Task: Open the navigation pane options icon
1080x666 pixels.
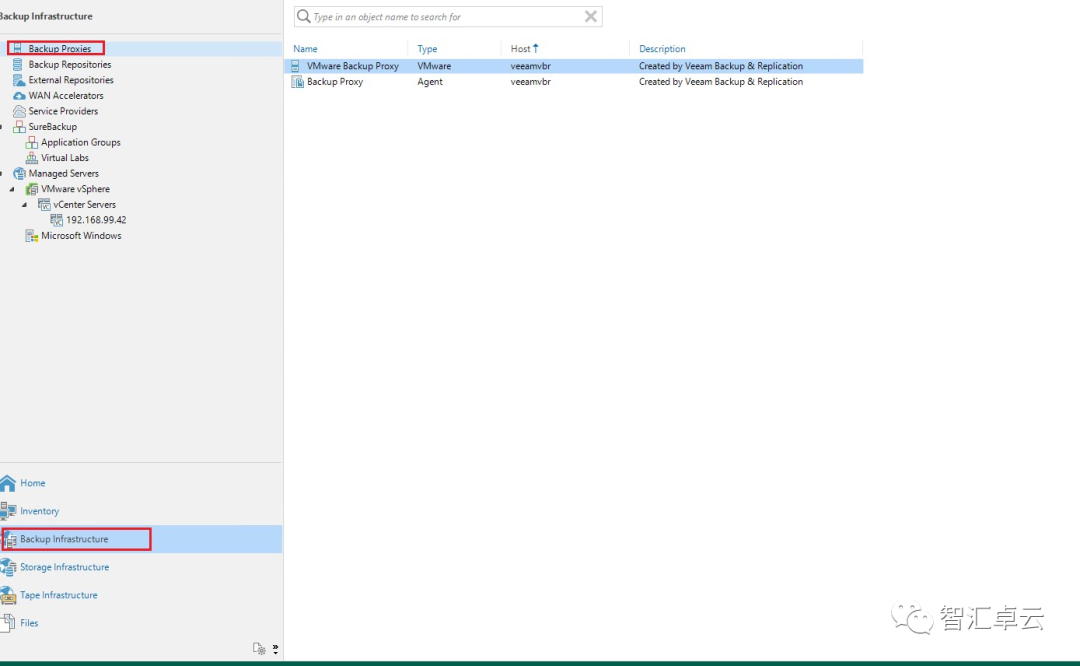Action: click(259, 648)
